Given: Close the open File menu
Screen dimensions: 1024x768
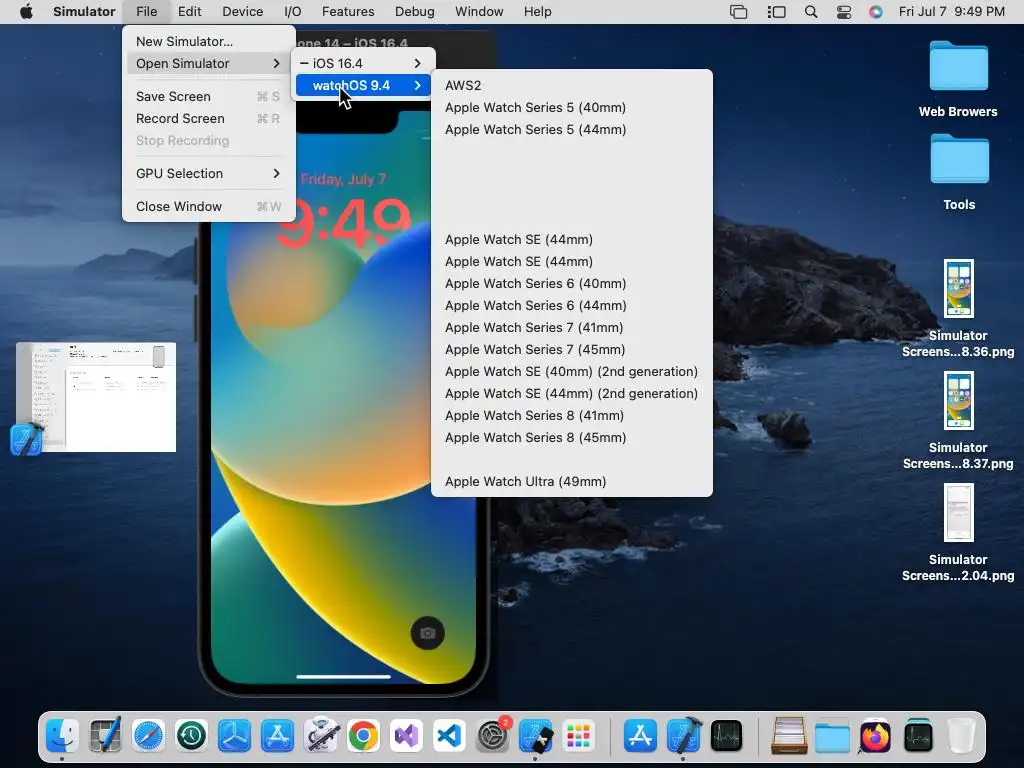Looking at the screenshot, I should click(146, 12).
